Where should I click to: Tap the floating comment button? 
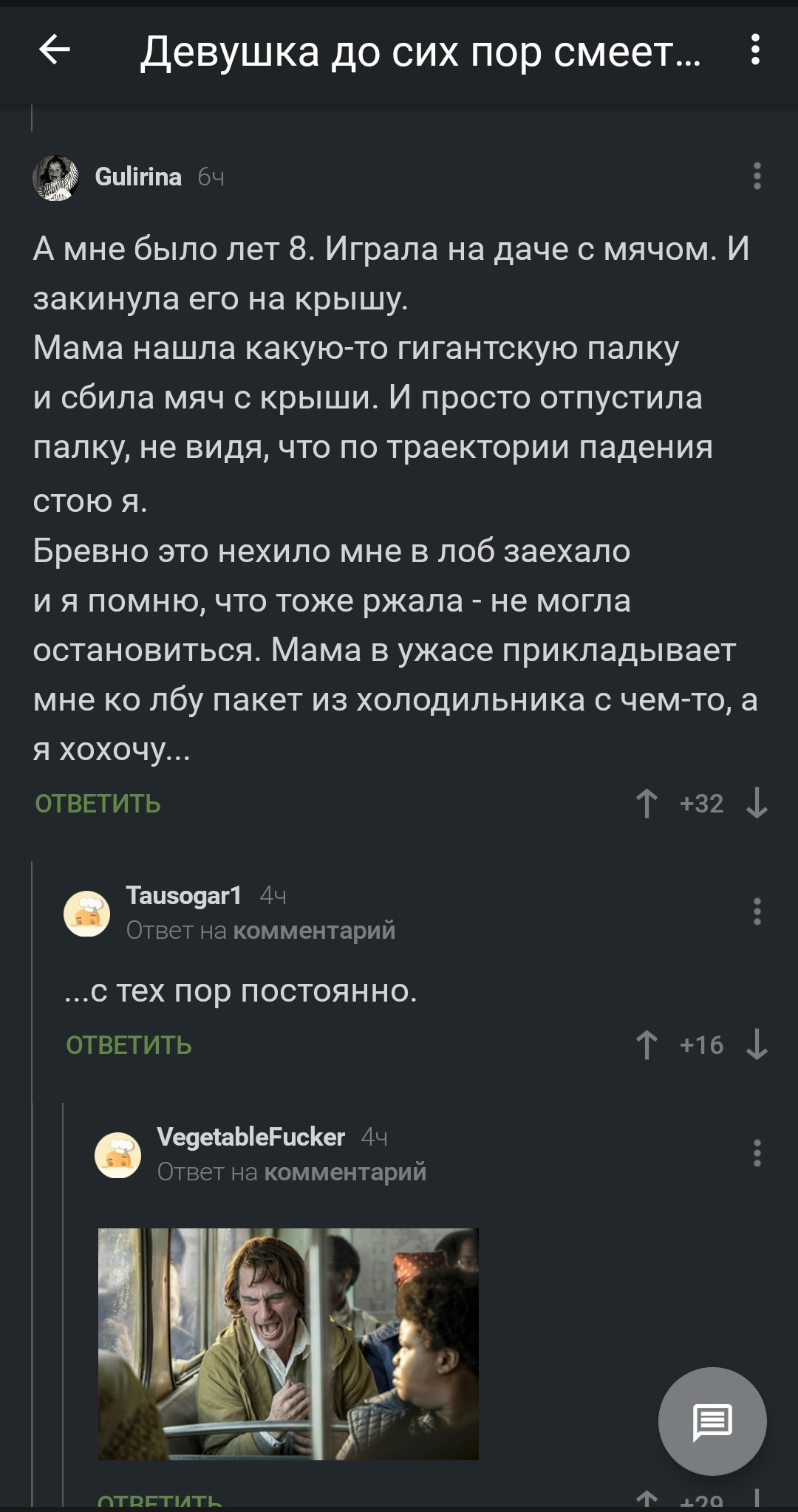712,1421
